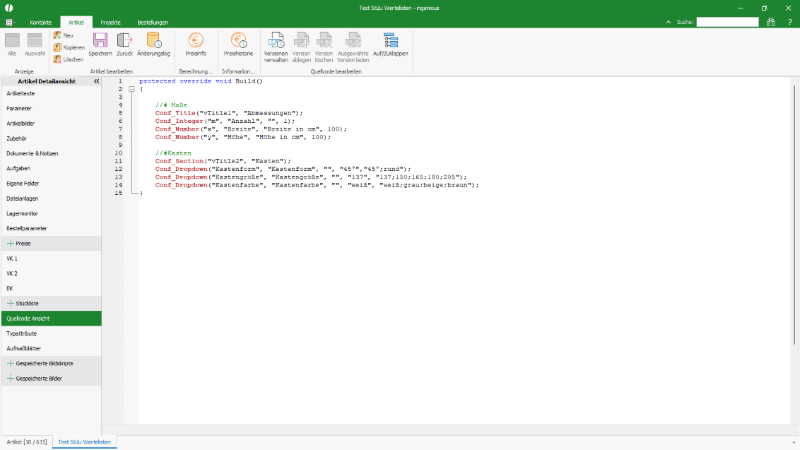Open Typattribute in the sidebar

[x=21, y=333]
